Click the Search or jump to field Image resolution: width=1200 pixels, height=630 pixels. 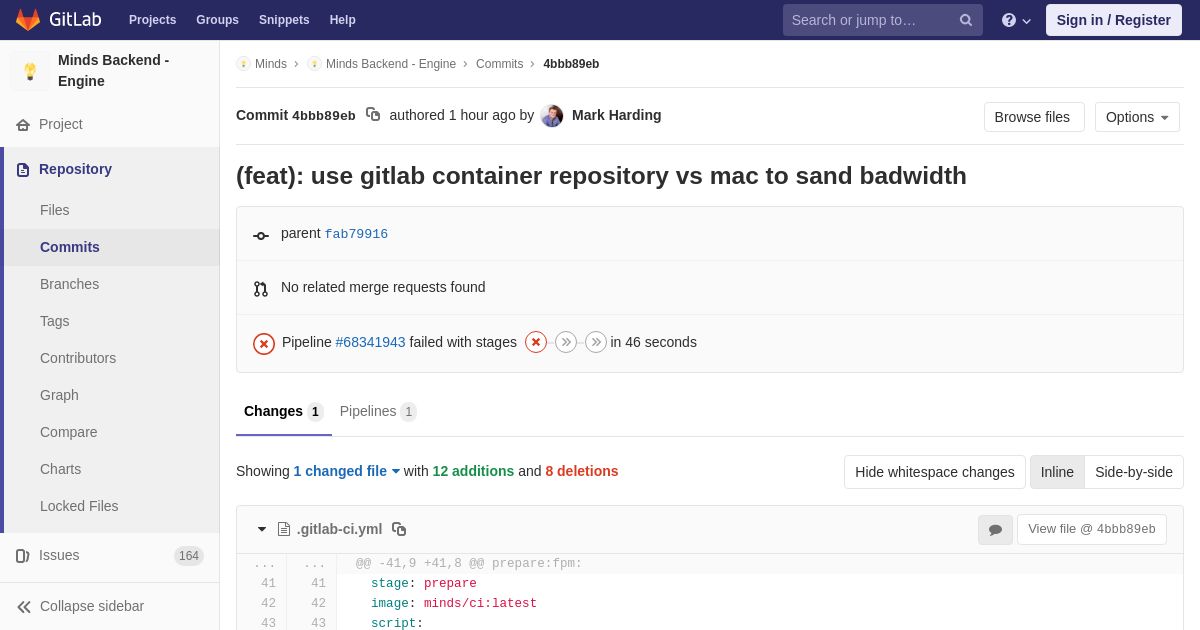[x=883, y=20]
